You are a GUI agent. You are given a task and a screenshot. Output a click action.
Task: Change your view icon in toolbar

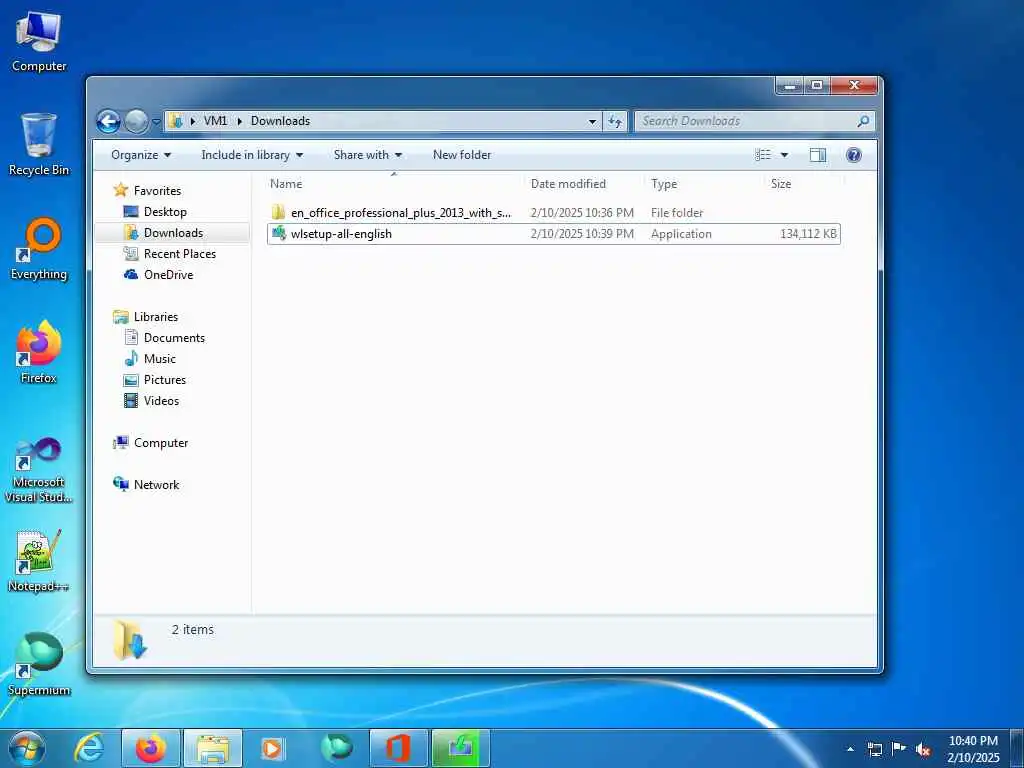(x=763, y=155)
